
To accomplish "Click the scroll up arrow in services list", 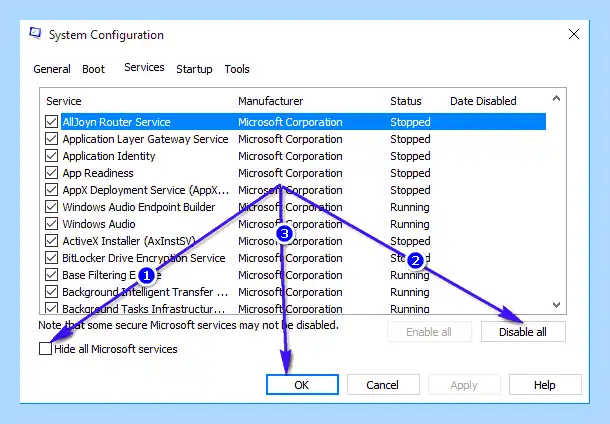I will point(556,98).
